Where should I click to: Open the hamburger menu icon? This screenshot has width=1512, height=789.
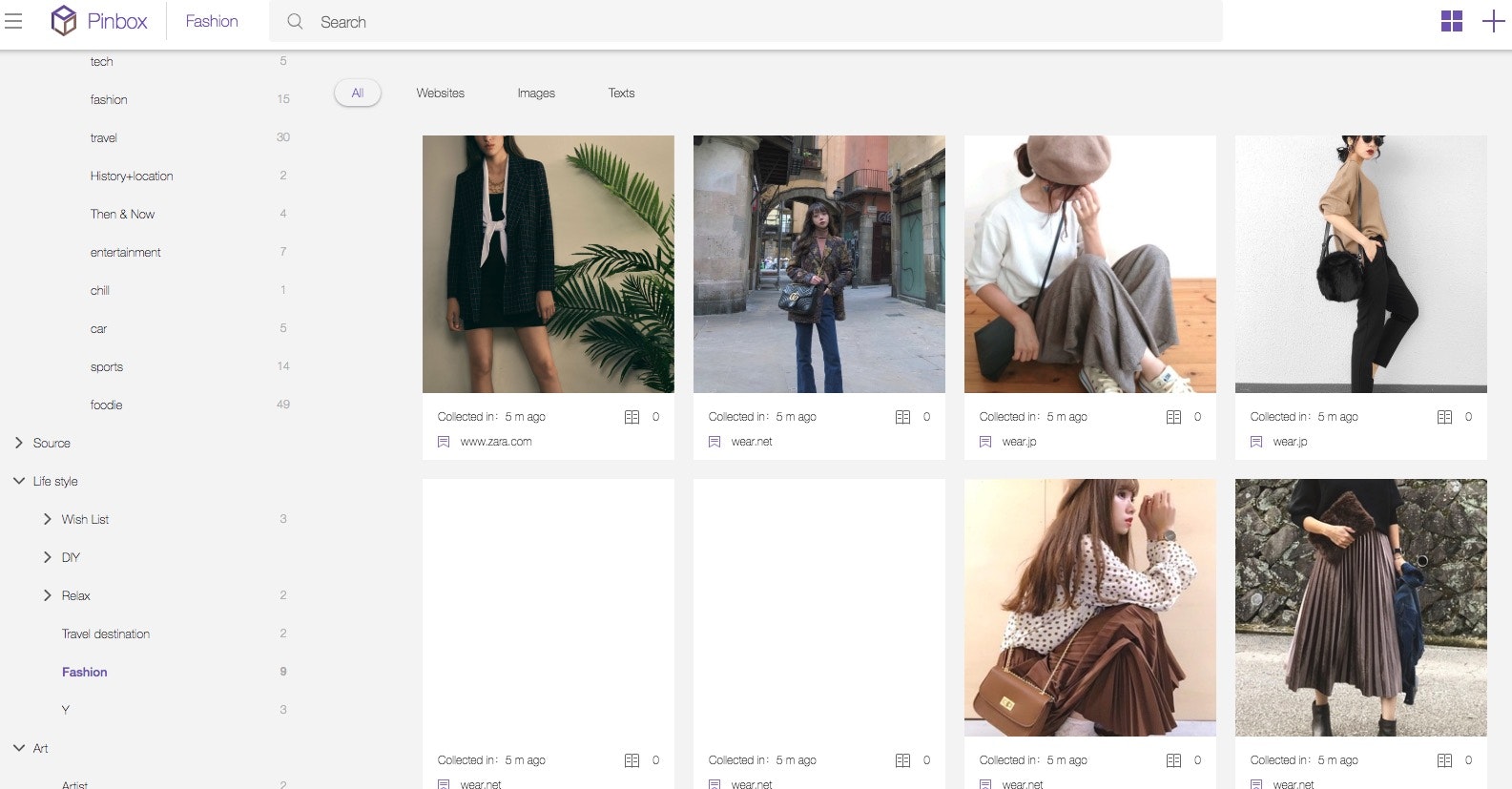[x=13, y=21]
